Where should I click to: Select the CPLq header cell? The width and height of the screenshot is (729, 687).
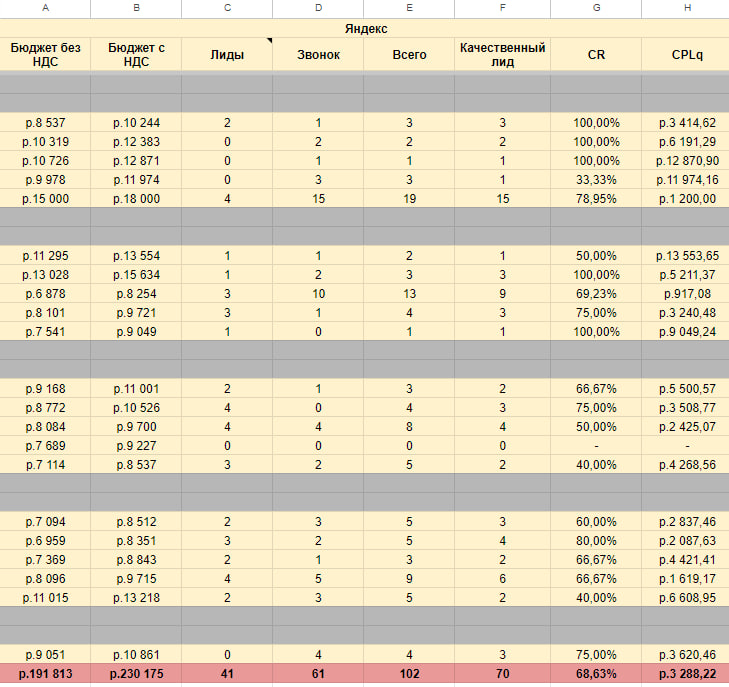coord(686,54)
